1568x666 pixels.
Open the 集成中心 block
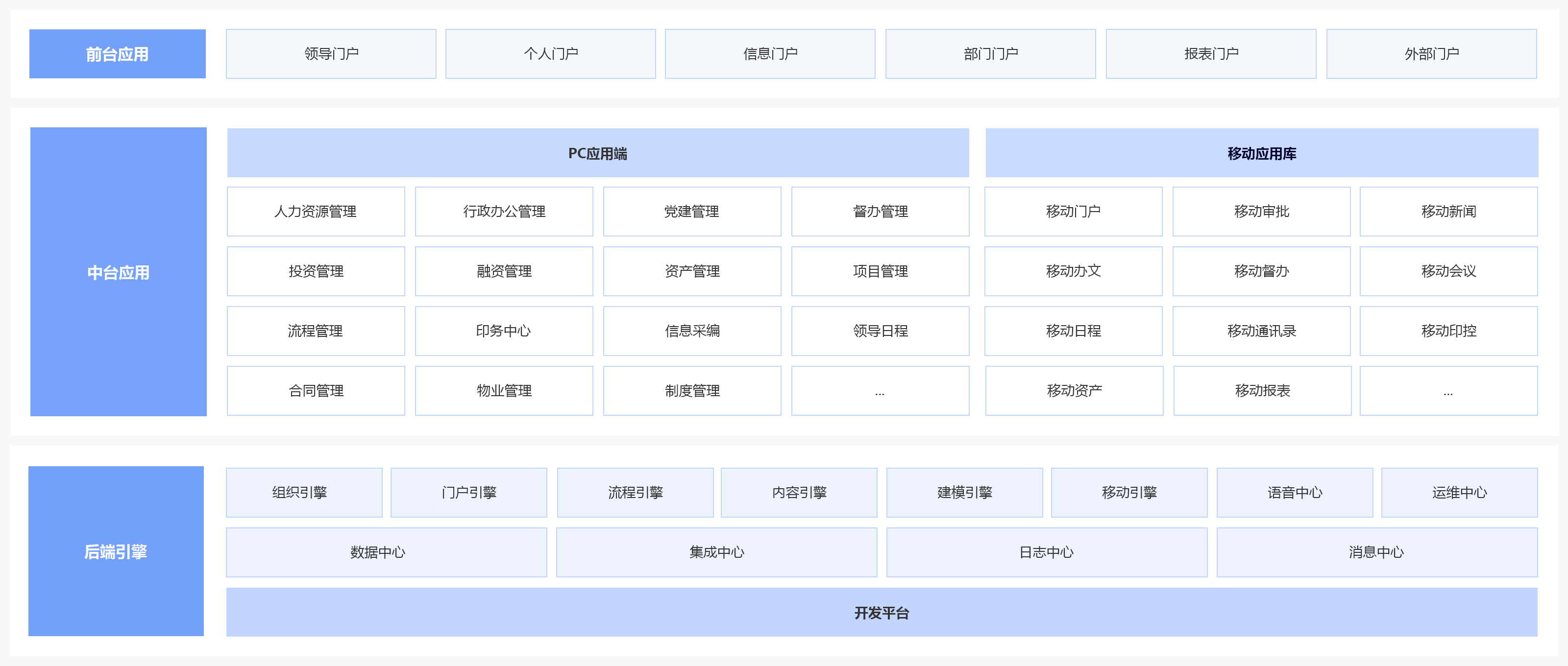pyautogui.click(x=716, y=552)
